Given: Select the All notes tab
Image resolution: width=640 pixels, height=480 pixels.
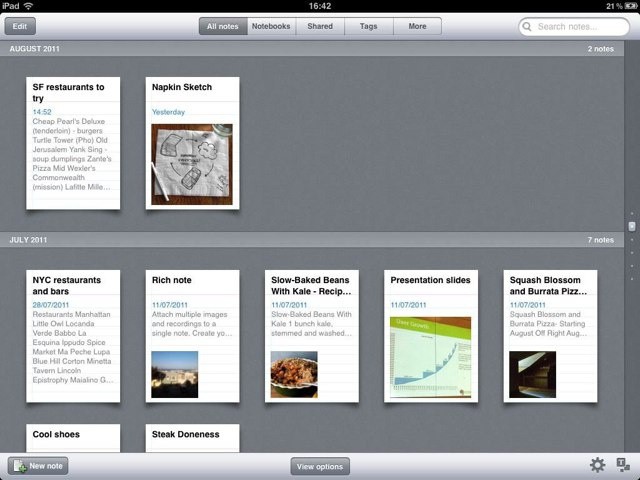Looking at the screenshot, I should (222, 27).
